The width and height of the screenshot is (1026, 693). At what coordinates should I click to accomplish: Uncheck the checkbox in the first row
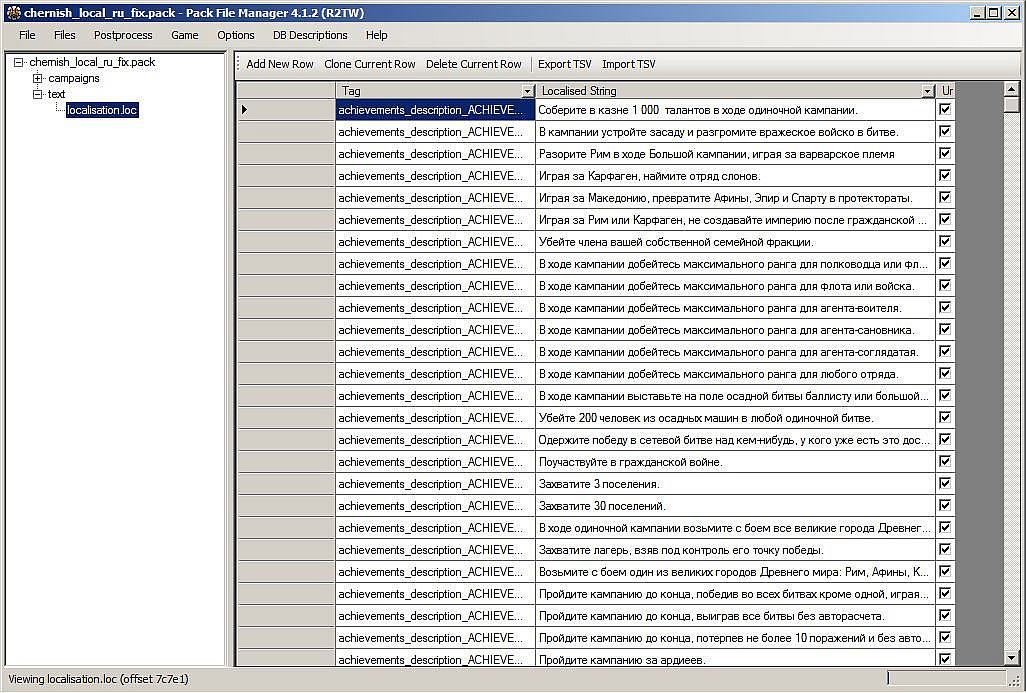tap(945, 110)
